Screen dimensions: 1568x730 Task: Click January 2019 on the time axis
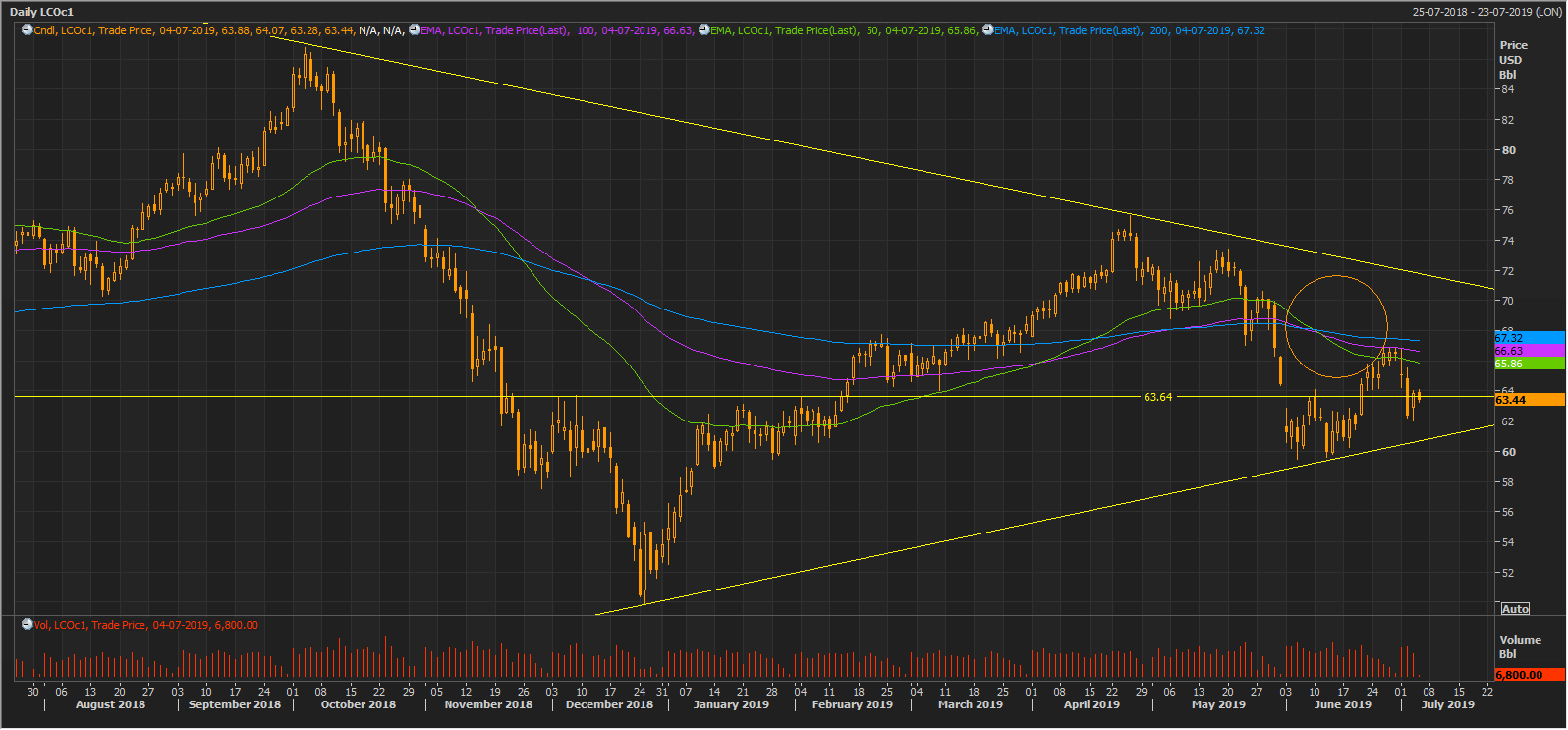tap(731, 704)
